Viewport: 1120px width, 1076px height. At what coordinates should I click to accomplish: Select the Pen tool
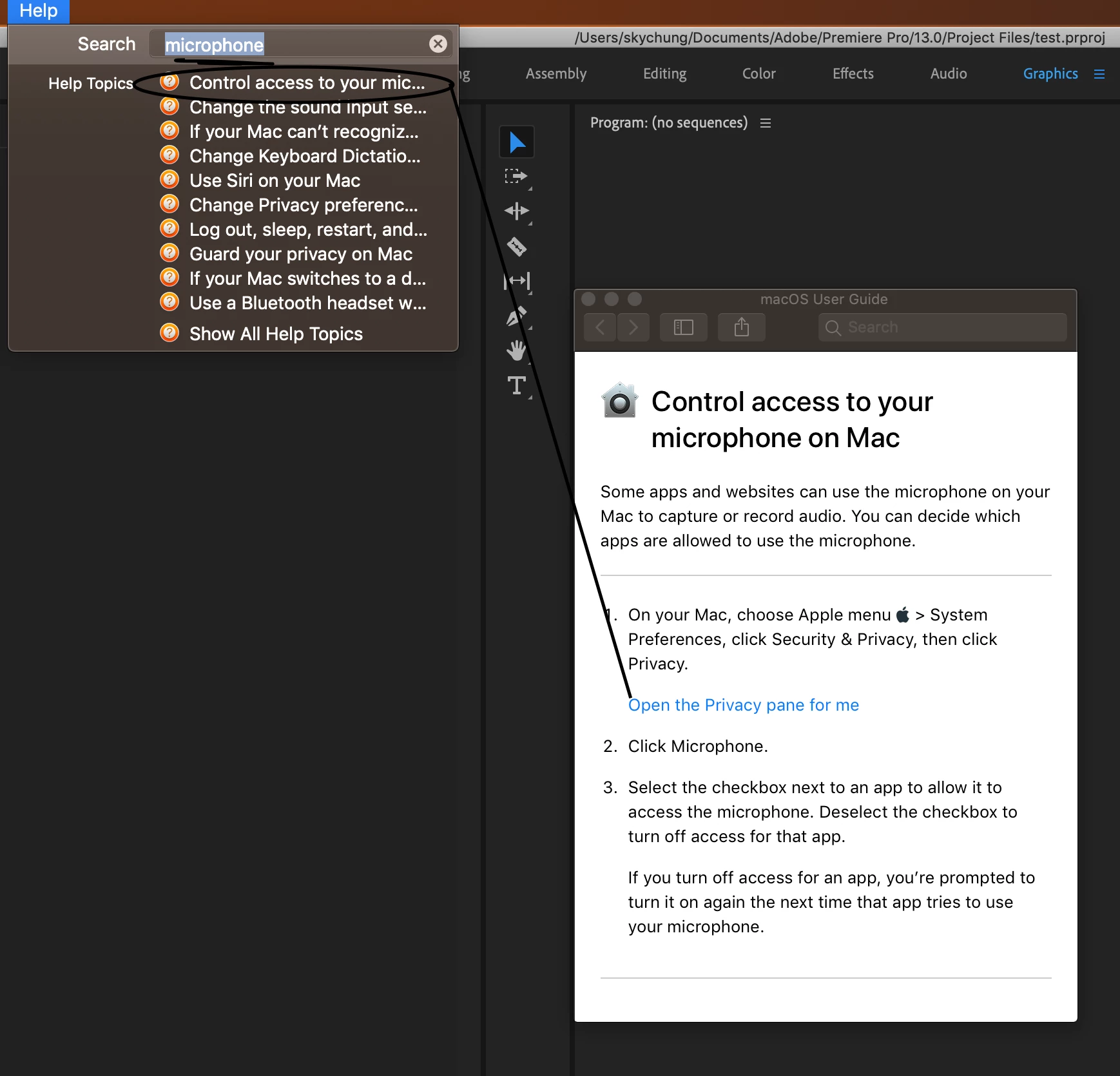tap(517, 316)
